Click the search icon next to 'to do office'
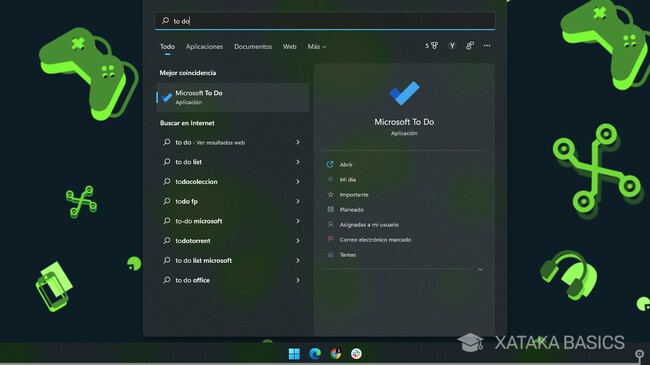Screen dimensions: 650x365 tap(167, 280)
